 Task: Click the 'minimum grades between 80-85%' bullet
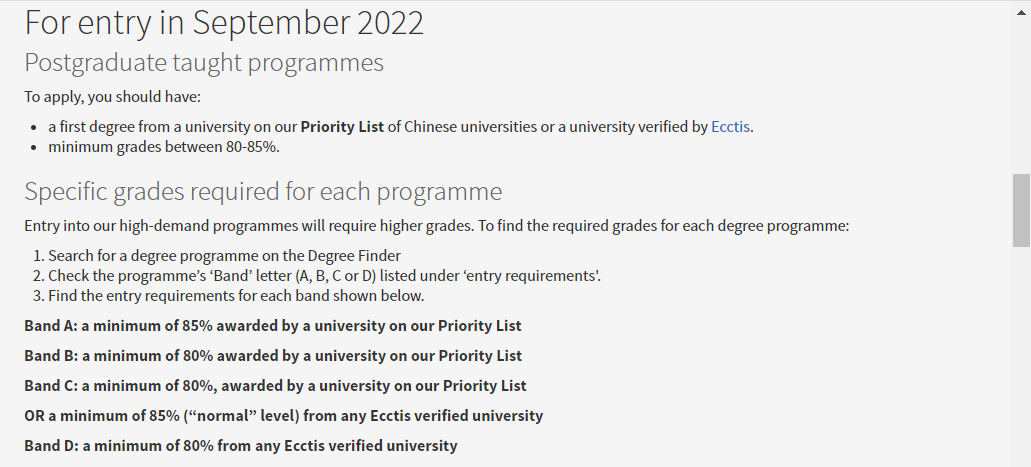pos(163,147)
